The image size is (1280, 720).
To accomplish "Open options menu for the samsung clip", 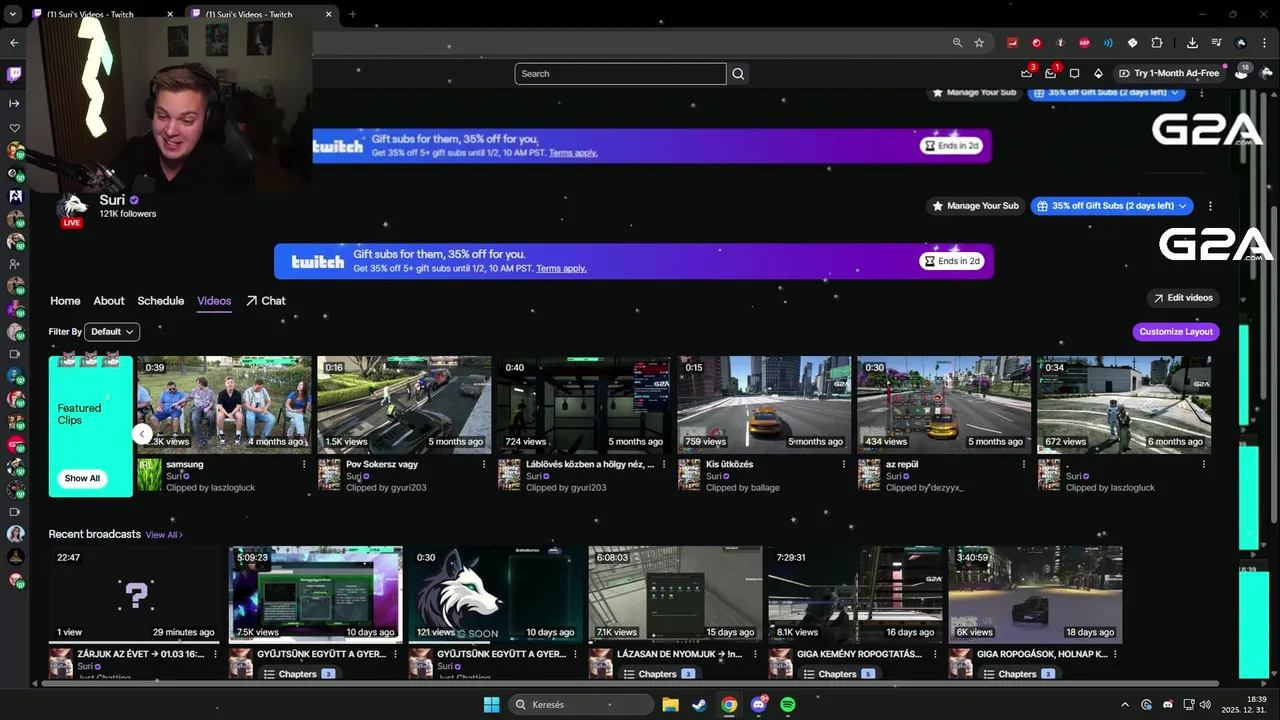I will click(x=304, y=464).
